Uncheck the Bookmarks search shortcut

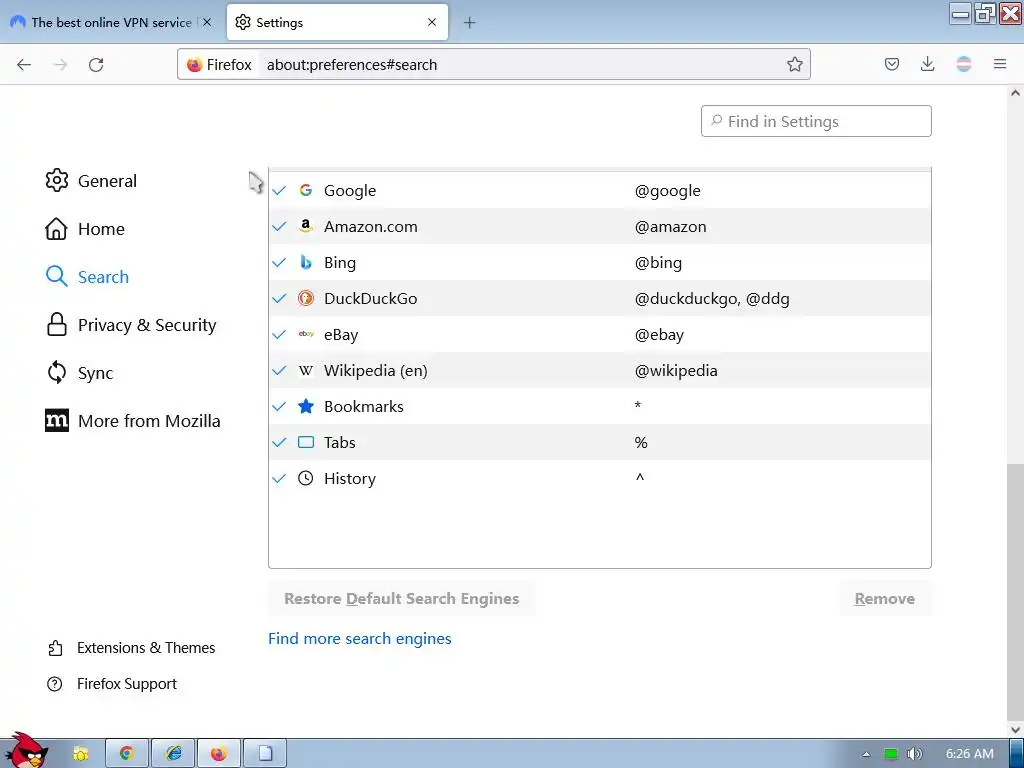coord(279,406)
